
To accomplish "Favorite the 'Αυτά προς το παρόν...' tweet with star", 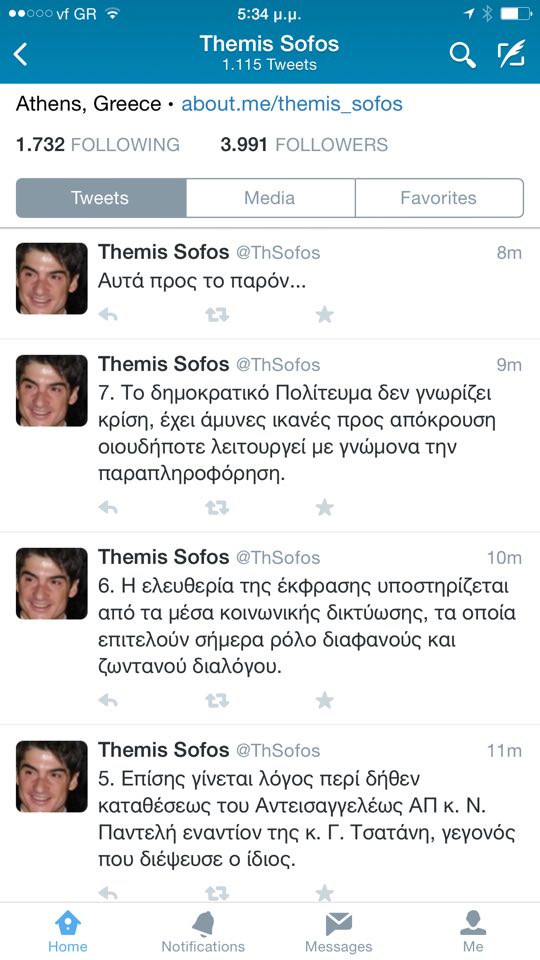I will tap(324, 315).
